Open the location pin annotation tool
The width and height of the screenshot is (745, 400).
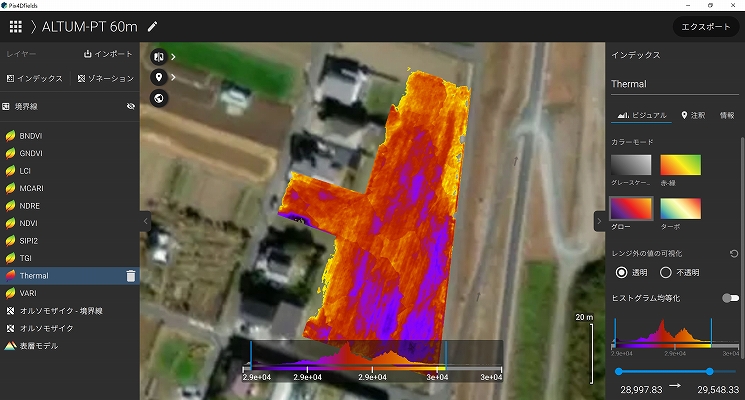tap(159, 77)
